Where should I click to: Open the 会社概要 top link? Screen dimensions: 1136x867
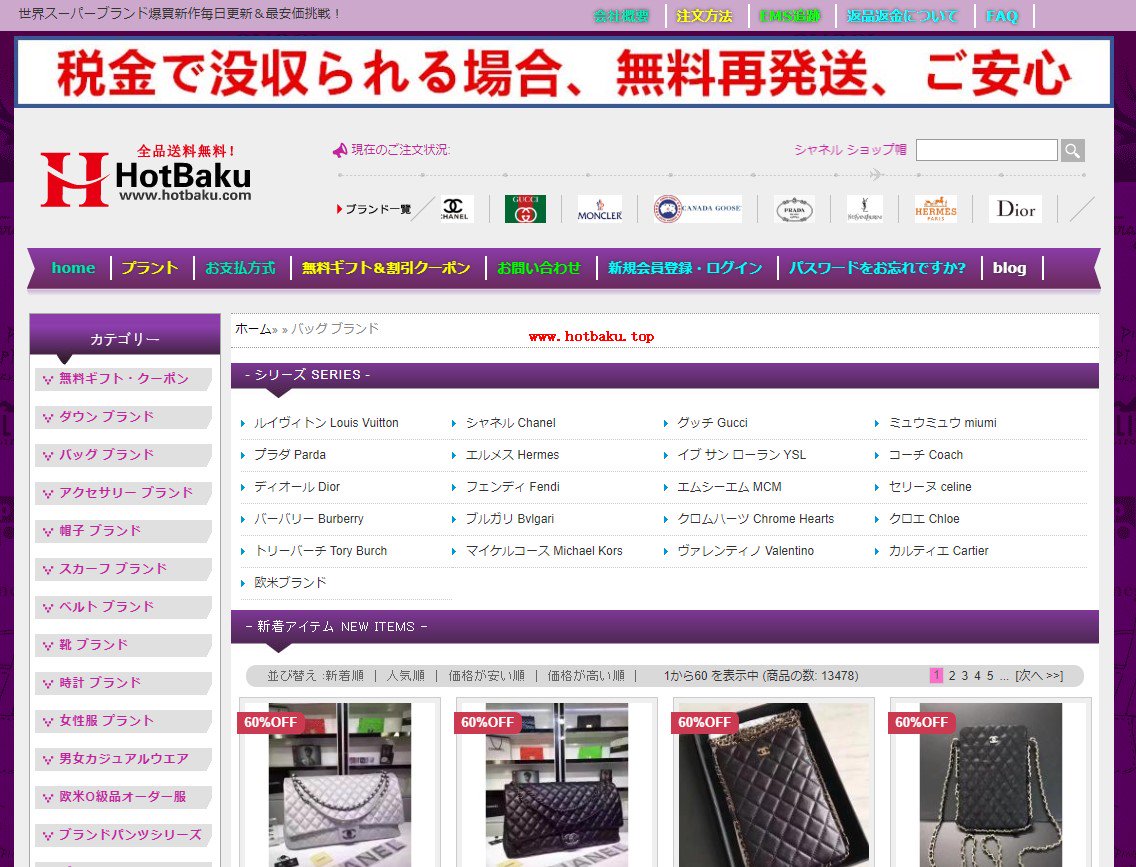pos(621,16)
